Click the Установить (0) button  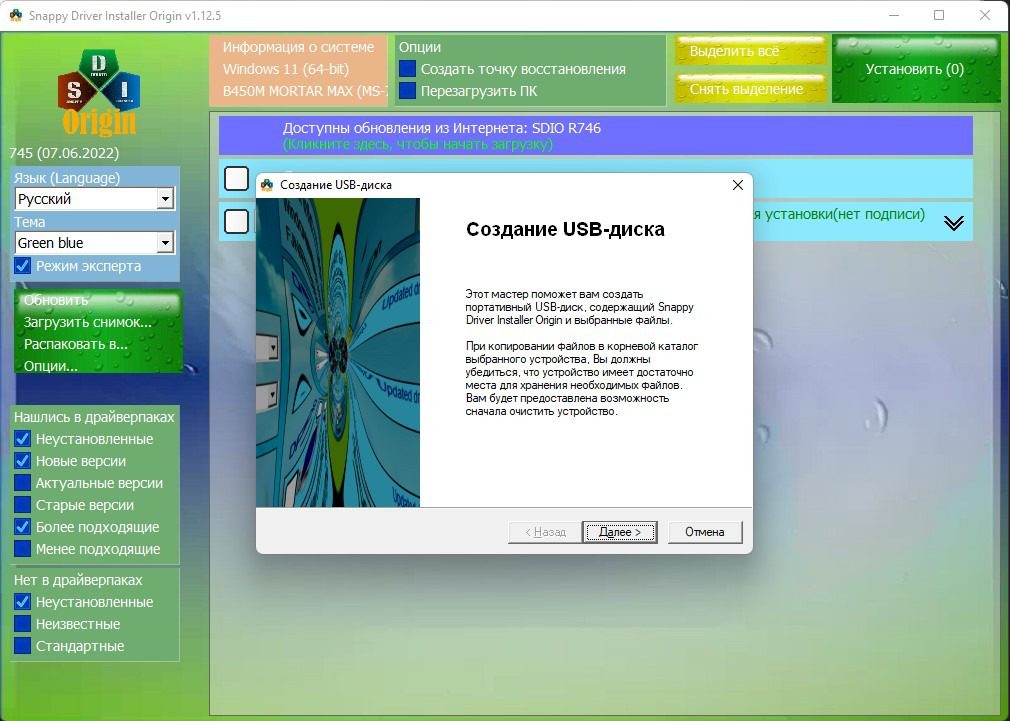(x=914, y=69)
